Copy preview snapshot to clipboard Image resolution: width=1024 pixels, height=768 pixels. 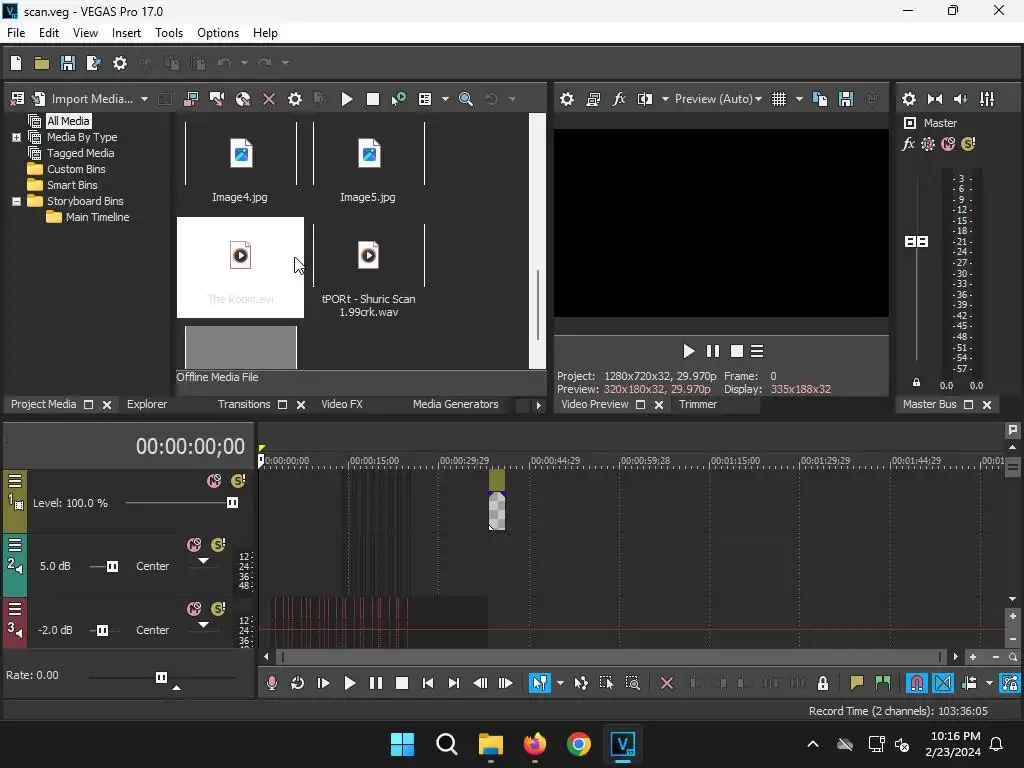pos(820,99)
